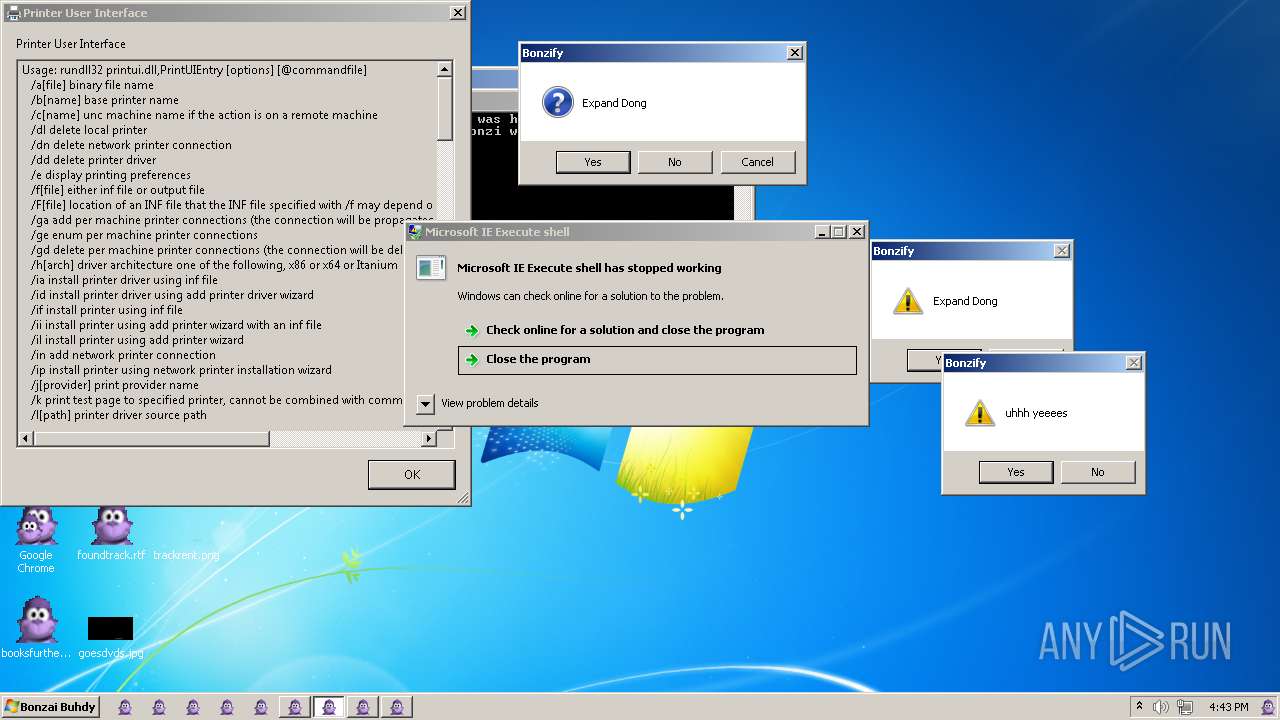Click the program icon in IE Execute shell dialog

(431, 268)
